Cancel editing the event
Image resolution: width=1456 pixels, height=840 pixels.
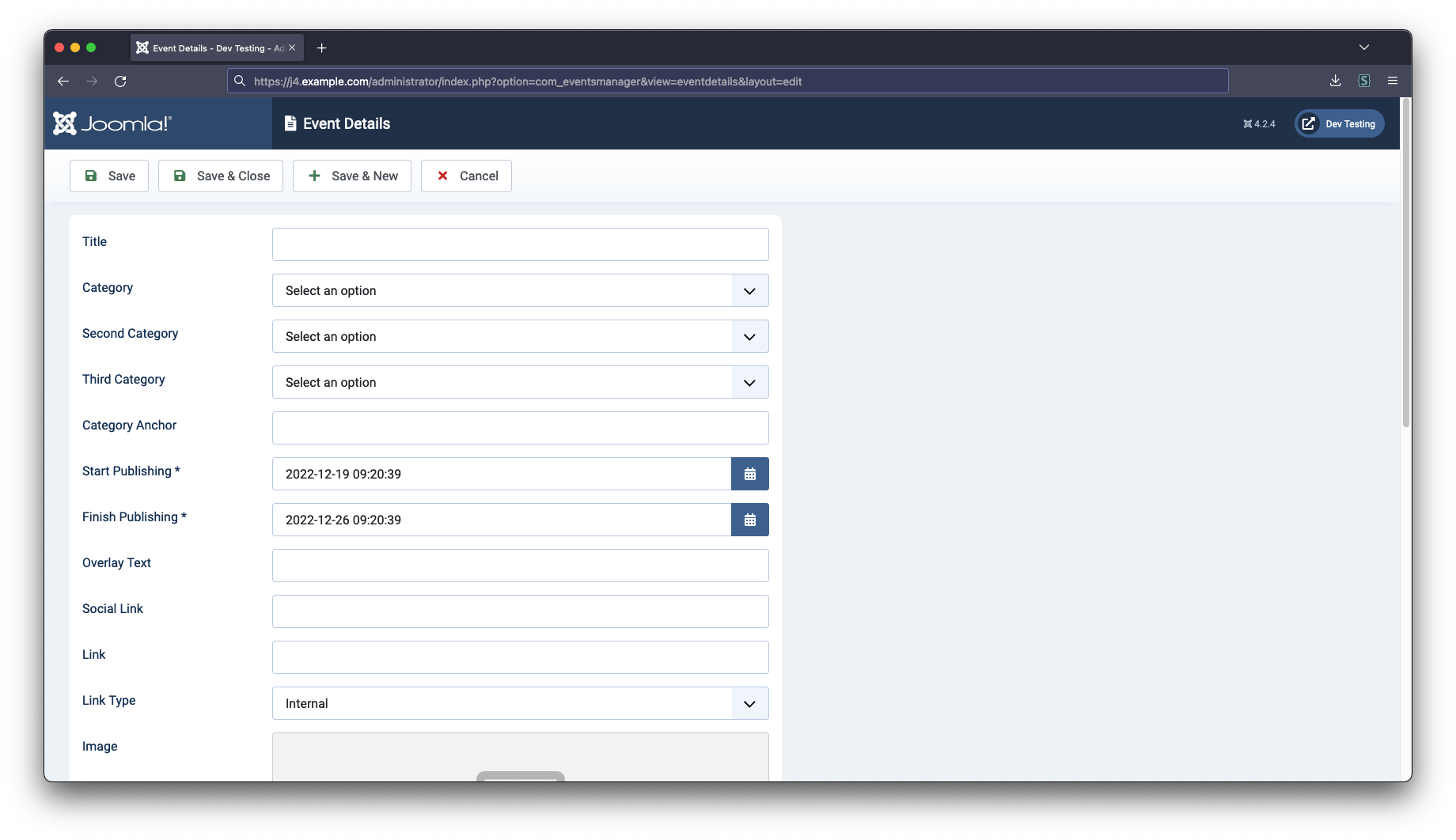click(466, 176)
